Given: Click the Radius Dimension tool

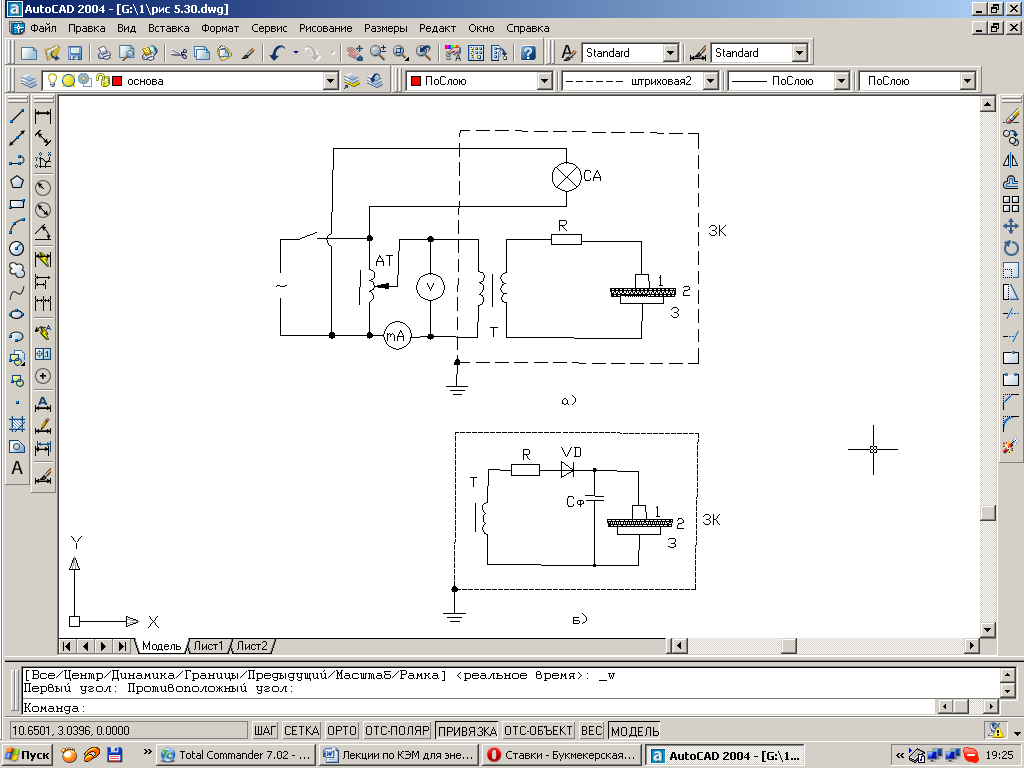Looking at the screenshot, I should (x=42, y=188).
